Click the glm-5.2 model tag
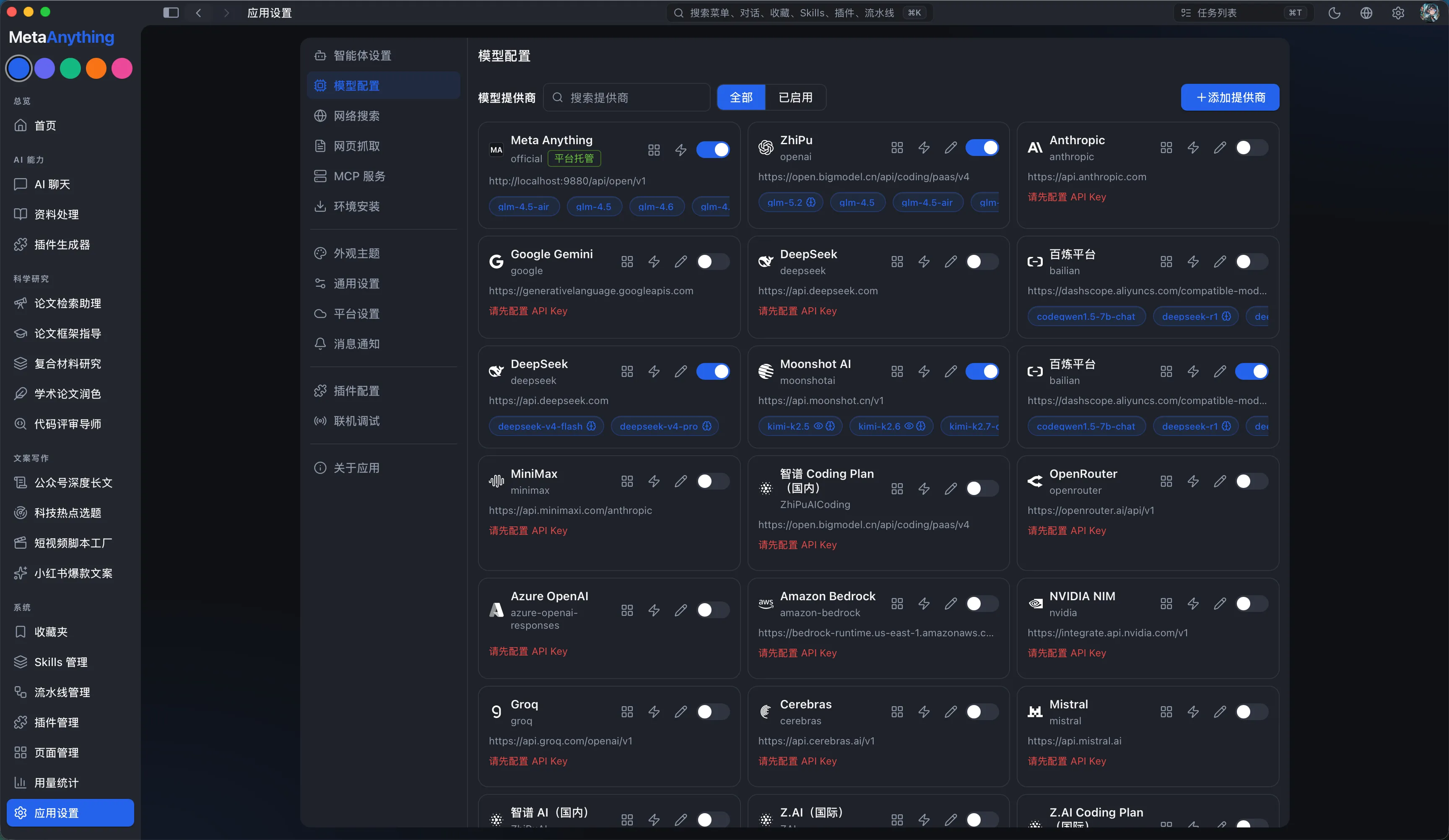 pos(791,202)
